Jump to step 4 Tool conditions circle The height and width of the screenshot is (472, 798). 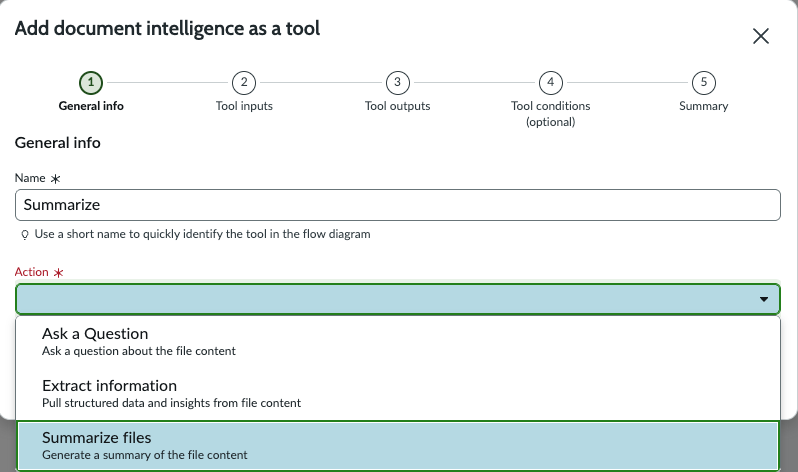(551, 82)
